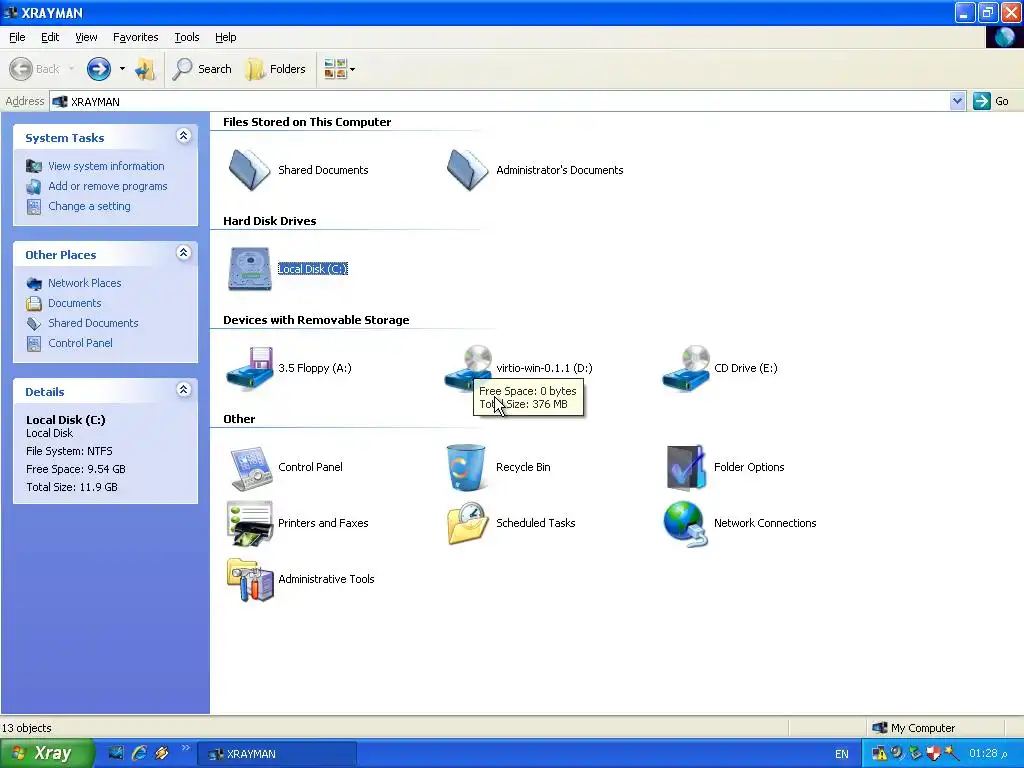Open the File menu
Screen dimensions: 1024x768
[x=17, y=37]
